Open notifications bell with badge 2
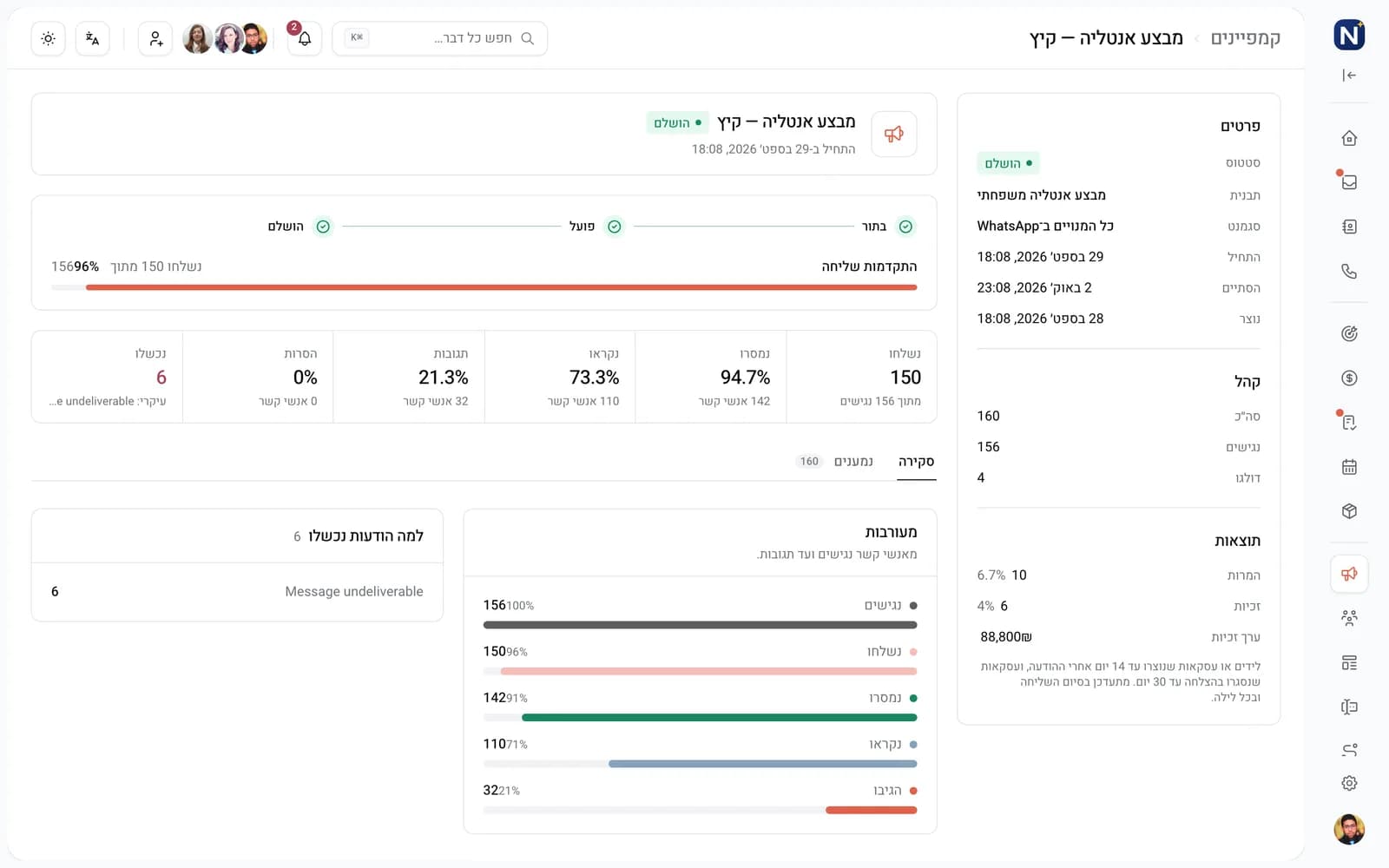1389x868 pixels. 305,38
